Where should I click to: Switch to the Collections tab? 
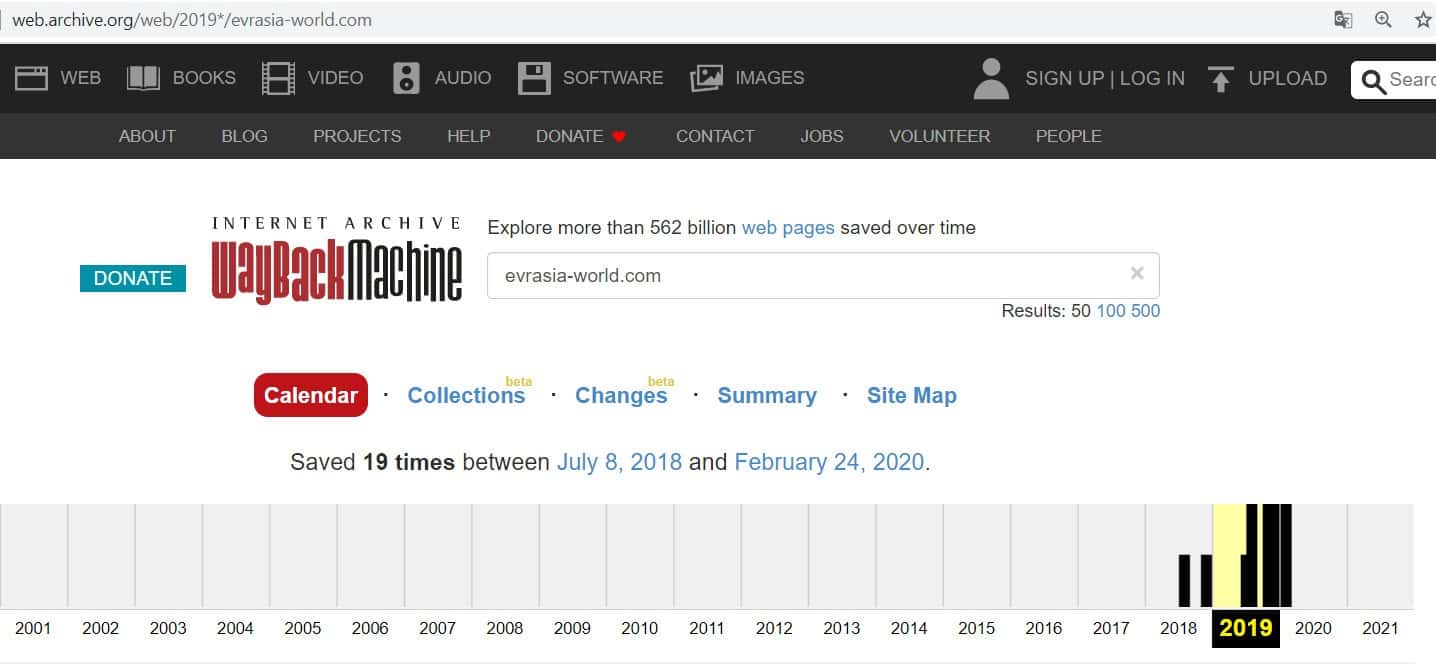(466, 395)
